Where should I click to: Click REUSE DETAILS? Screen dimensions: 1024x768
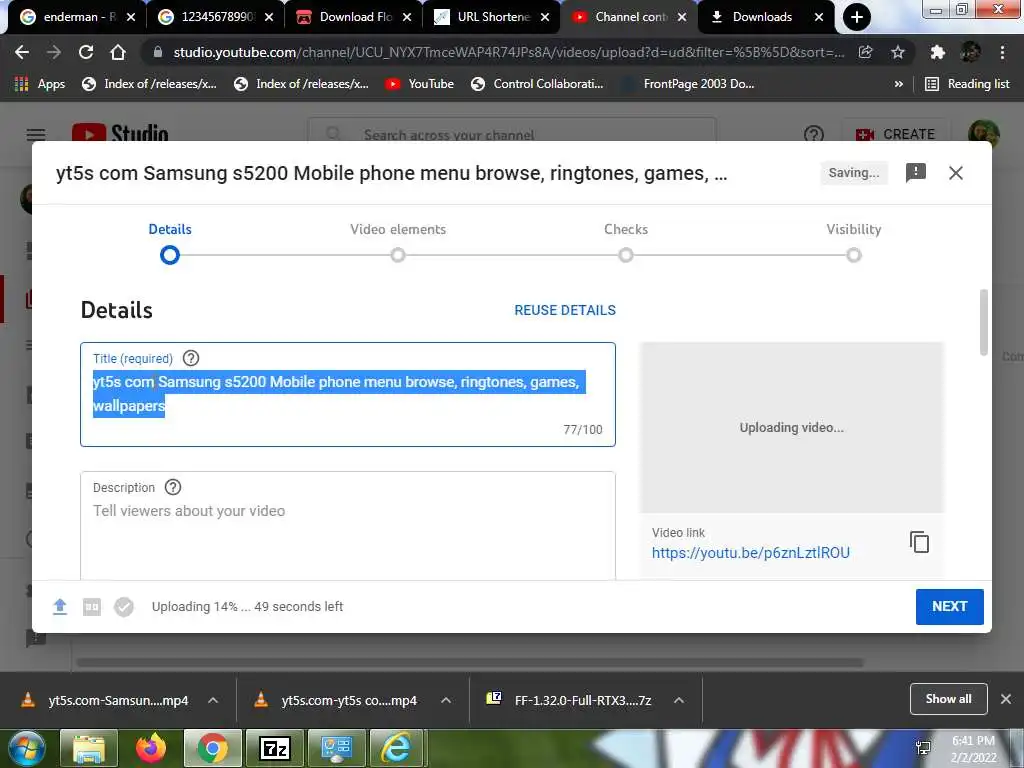coord(565,310)
